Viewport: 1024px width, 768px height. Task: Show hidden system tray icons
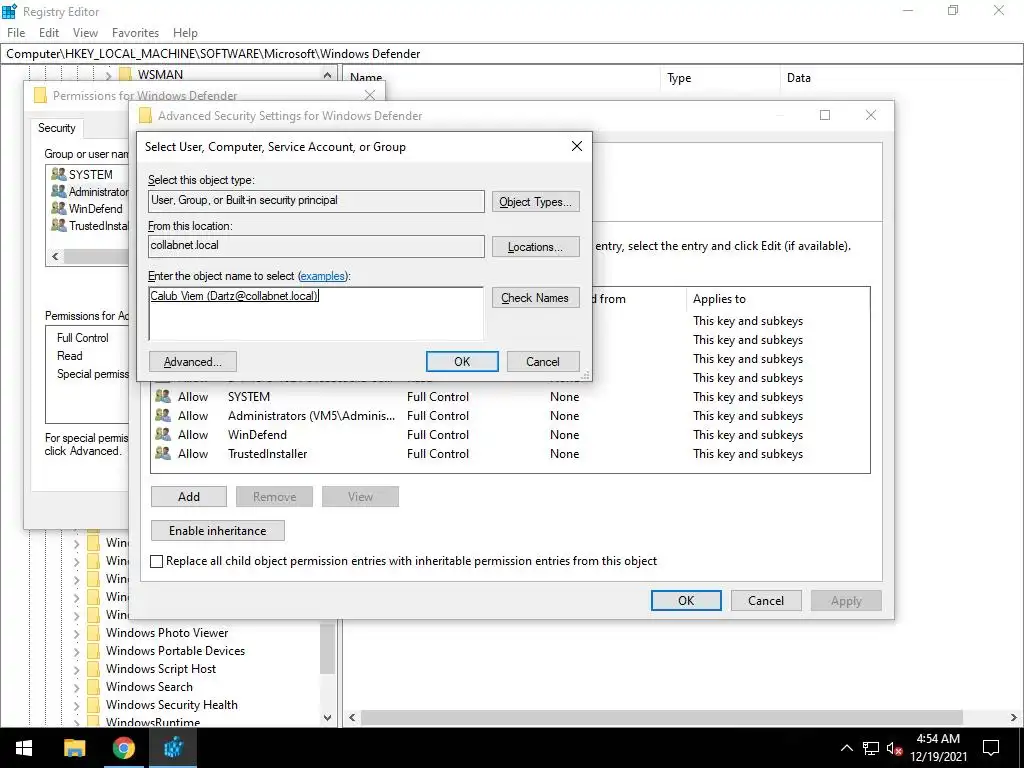(846, 748)
